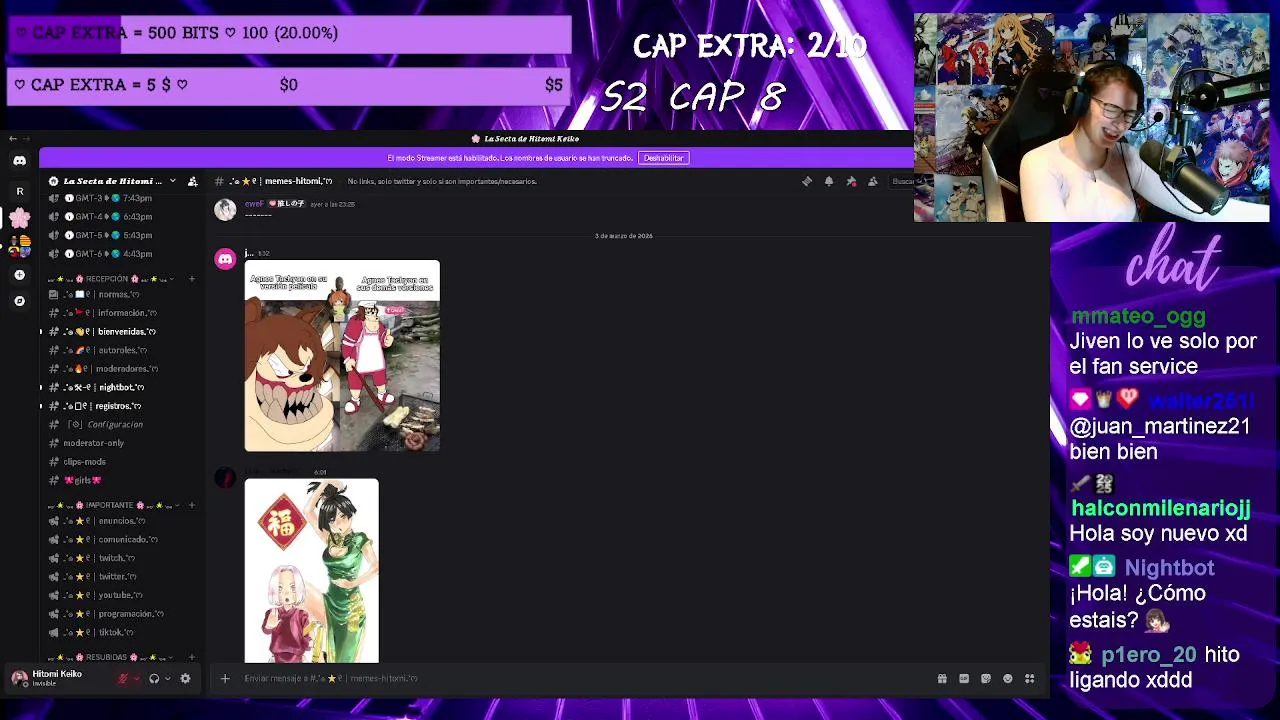Add channel to IMPORTANTE category plus
The image size is (1280, 720).
pos(191,505)
